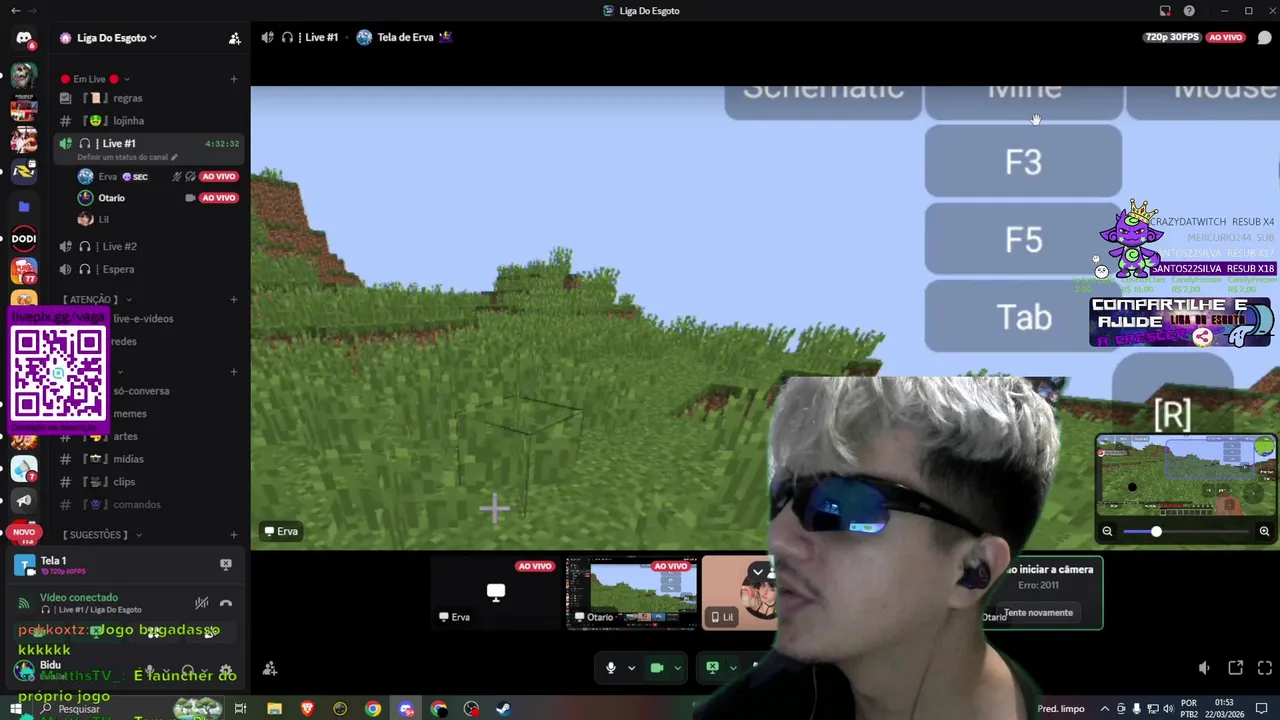
Task: Open chat bubble icon in call header
Action: [1264, 38]
